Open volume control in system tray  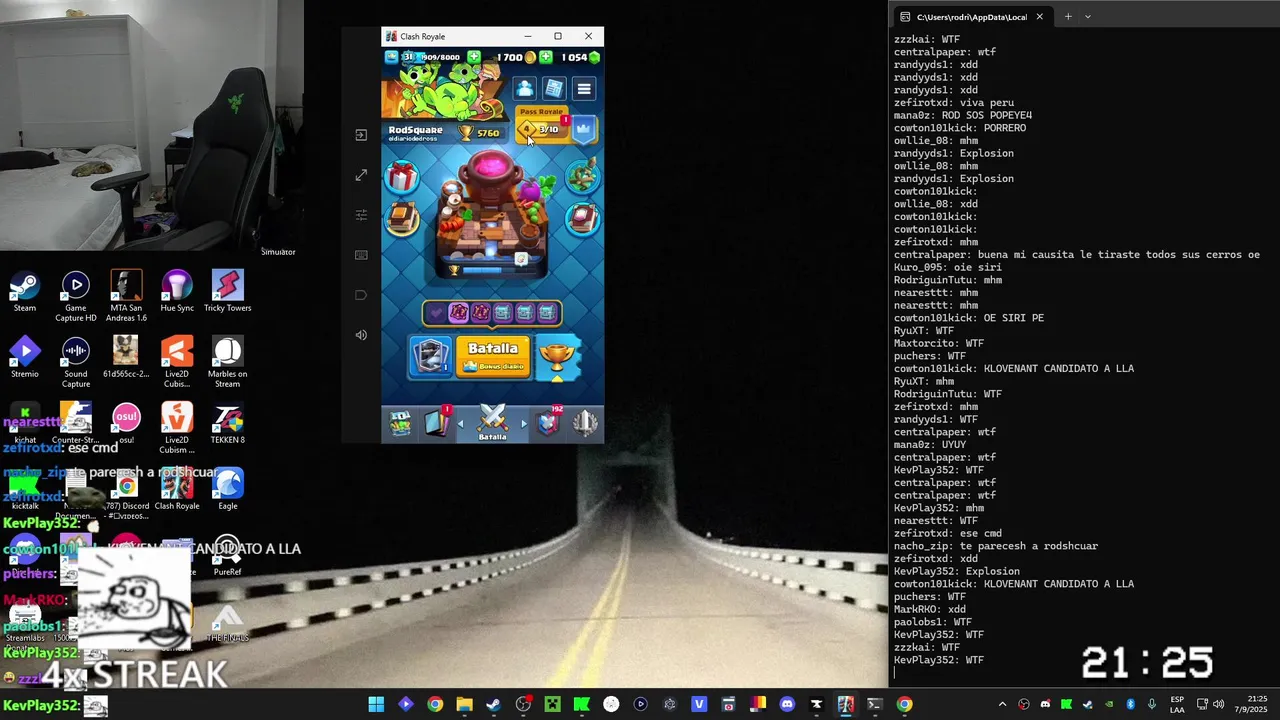tap(1218, 704)
